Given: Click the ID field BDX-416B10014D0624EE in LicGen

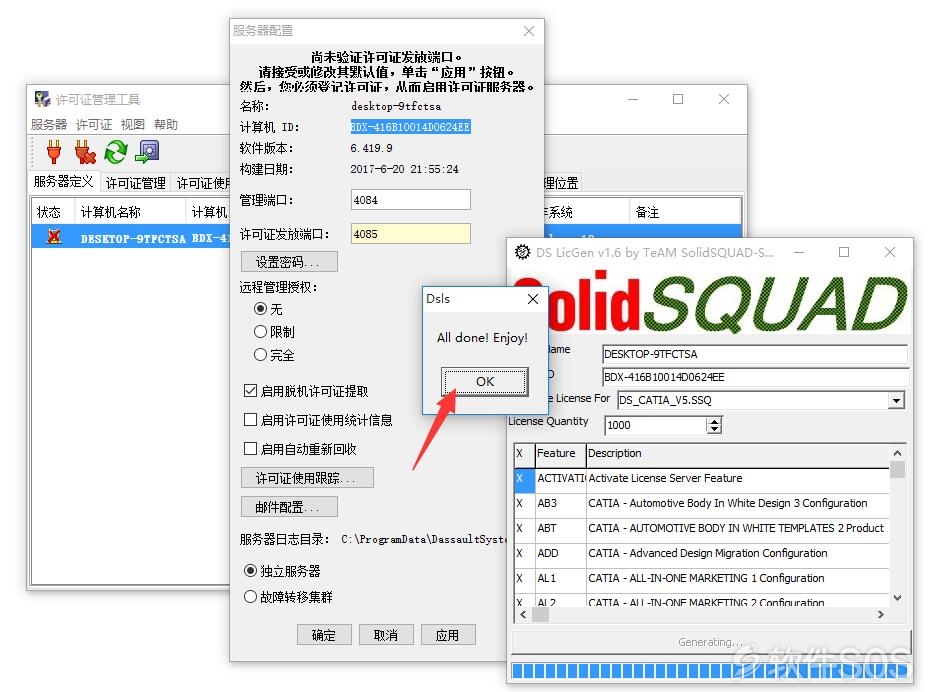Looking at the screenshot, I should click(755, 376).
